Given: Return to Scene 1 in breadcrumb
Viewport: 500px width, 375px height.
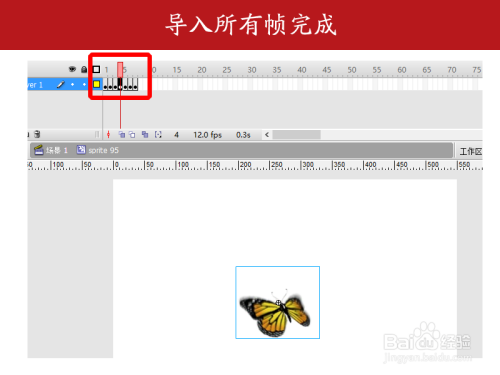Looking at the screenshot, I should point(57,150).
